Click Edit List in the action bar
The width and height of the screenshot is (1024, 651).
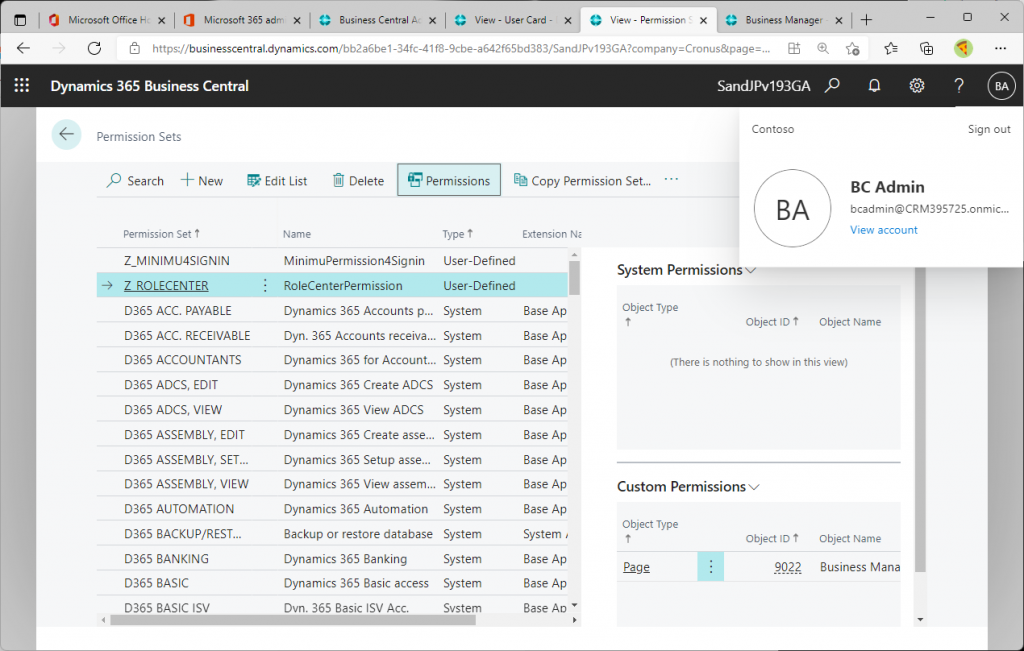[x=277, y=181]
